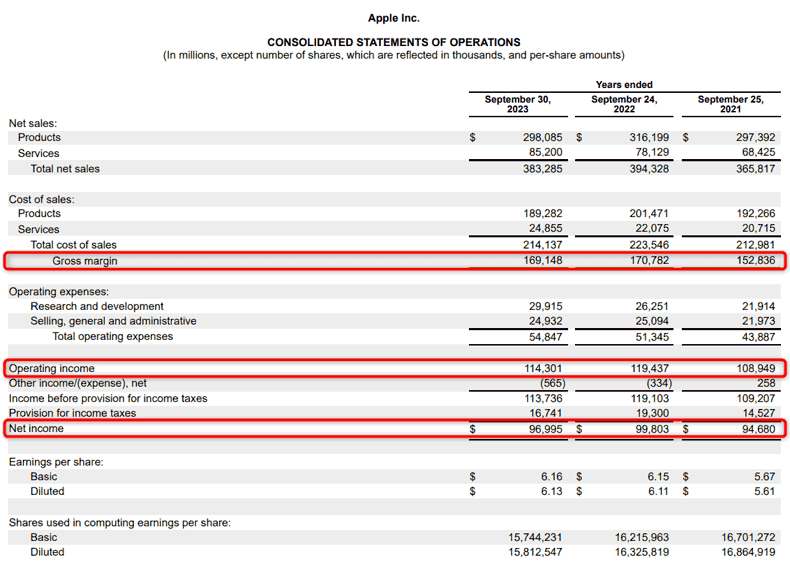Click the September 30, 2023 column header
790x571 pixels.
(517, 104)
